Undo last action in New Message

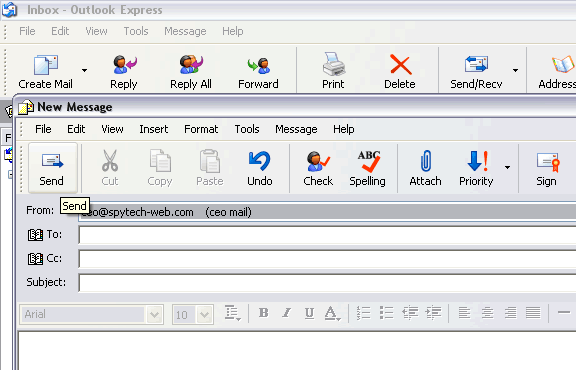click(260, 168)
